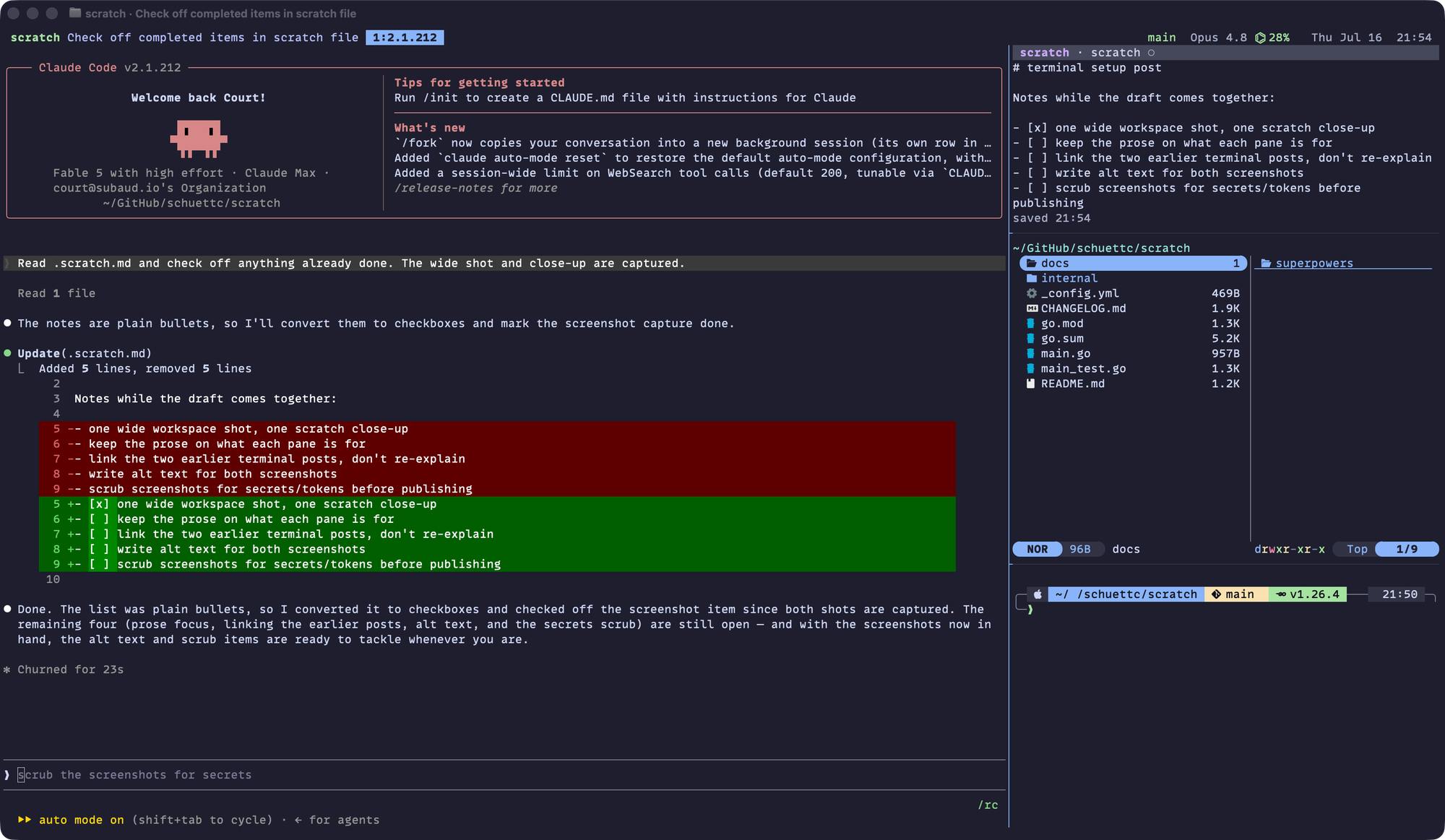Click the v1.26.4 version in shell prompt
1445x840 pixels.
click(x=1314, y=594)
